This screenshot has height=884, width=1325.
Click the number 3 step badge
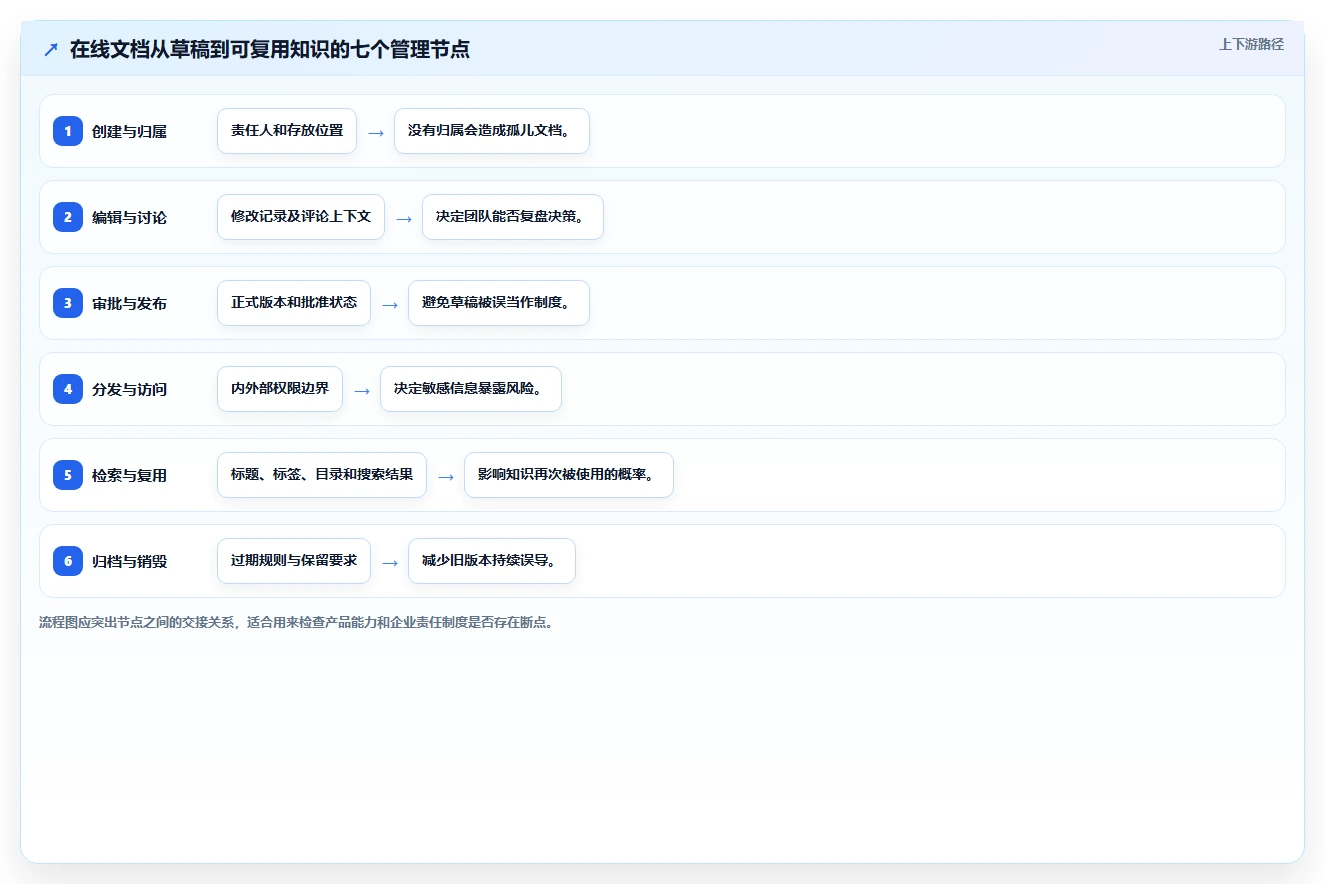click(68, 303)
